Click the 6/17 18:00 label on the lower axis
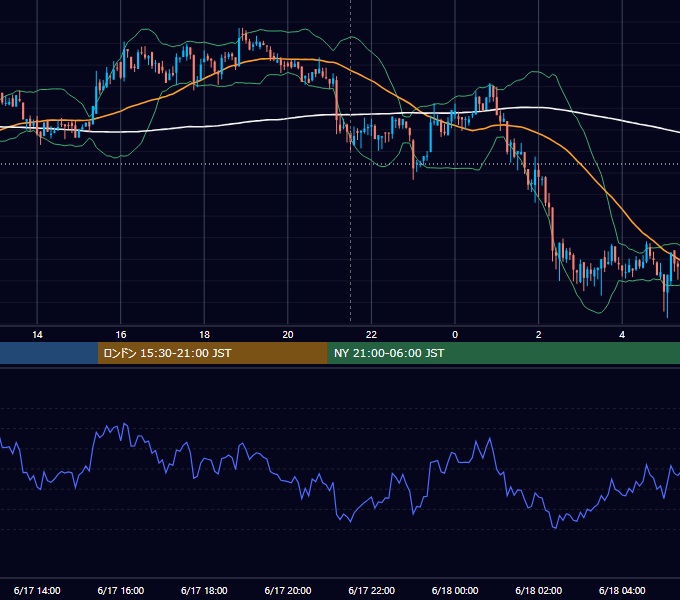Screen dimensions: 680x600 204,590
